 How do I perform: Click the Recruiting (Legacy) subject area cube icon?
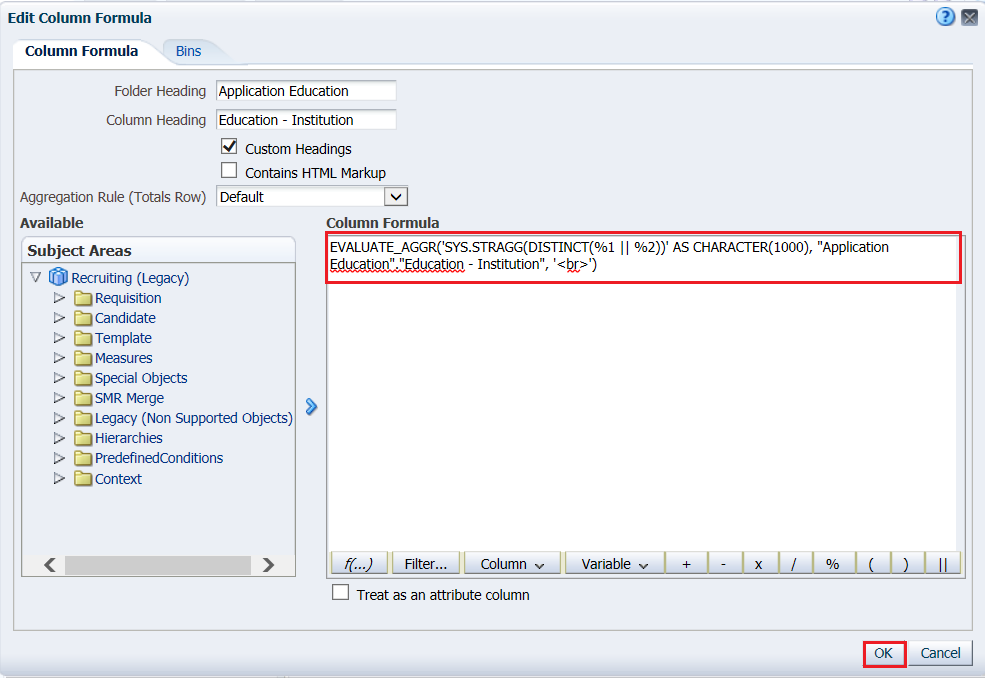[58, 277]
